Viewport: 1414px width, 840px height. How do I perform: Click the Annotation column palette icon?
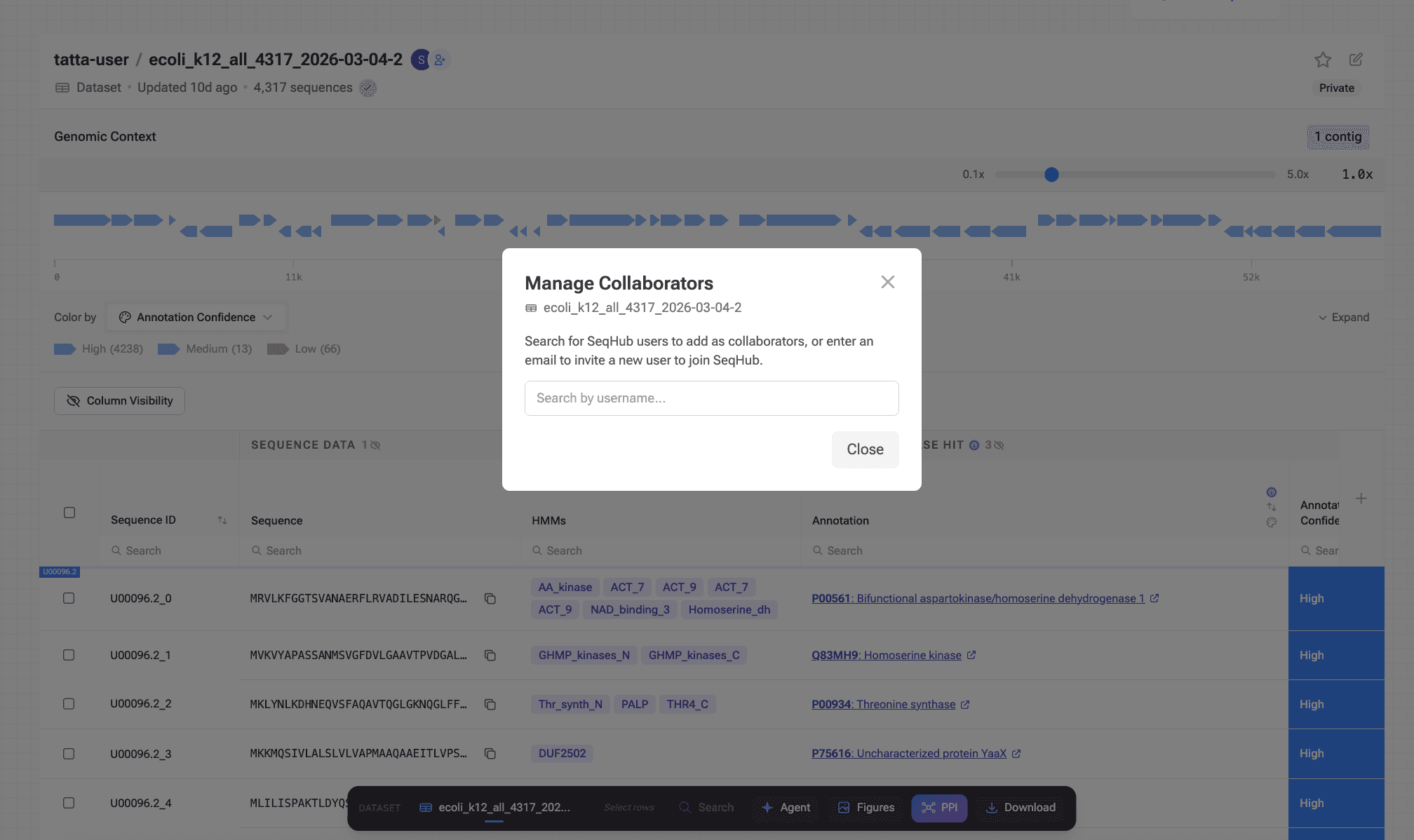click(x=1271, y=522)
